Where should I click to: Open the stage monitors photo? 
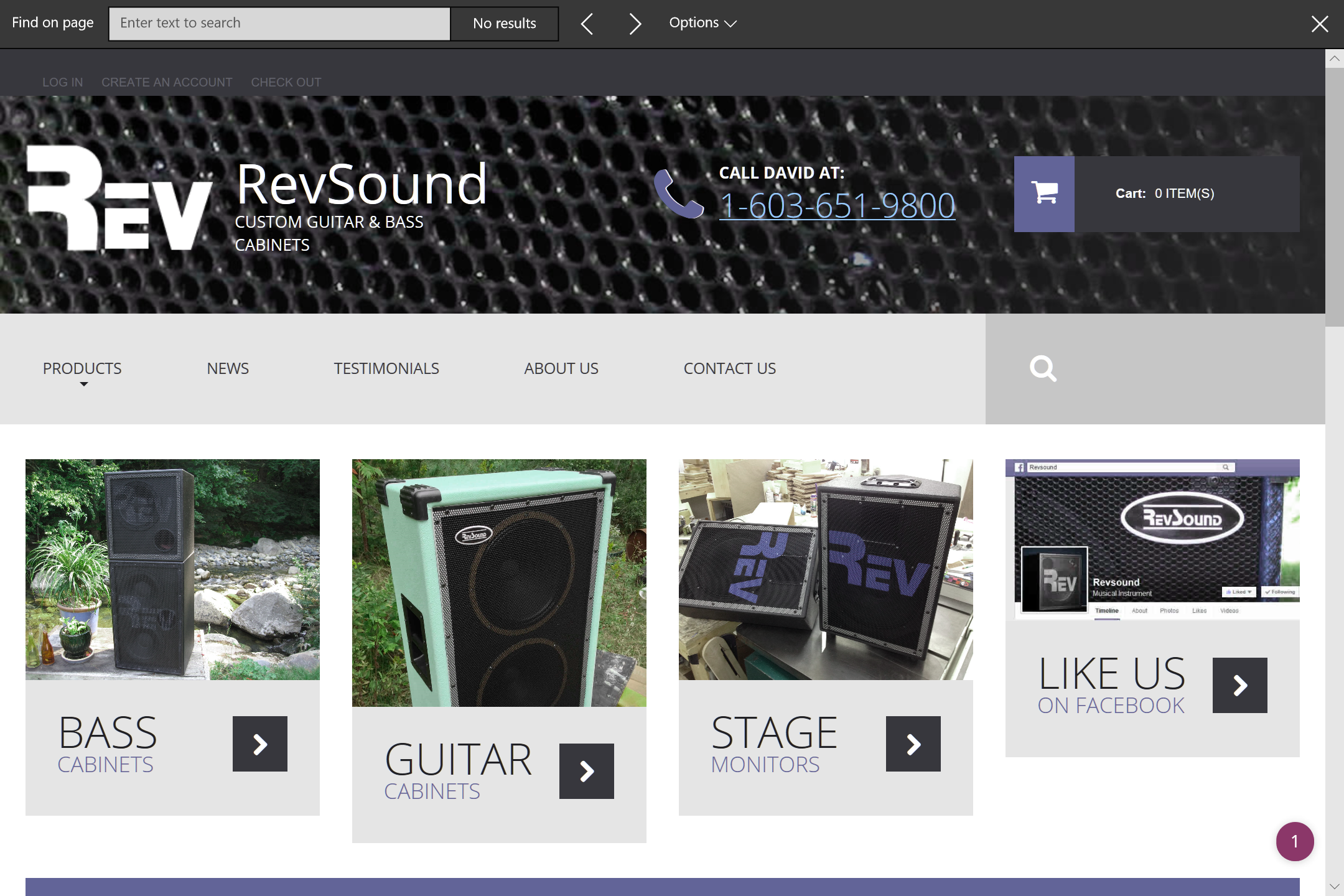[826, 569]
